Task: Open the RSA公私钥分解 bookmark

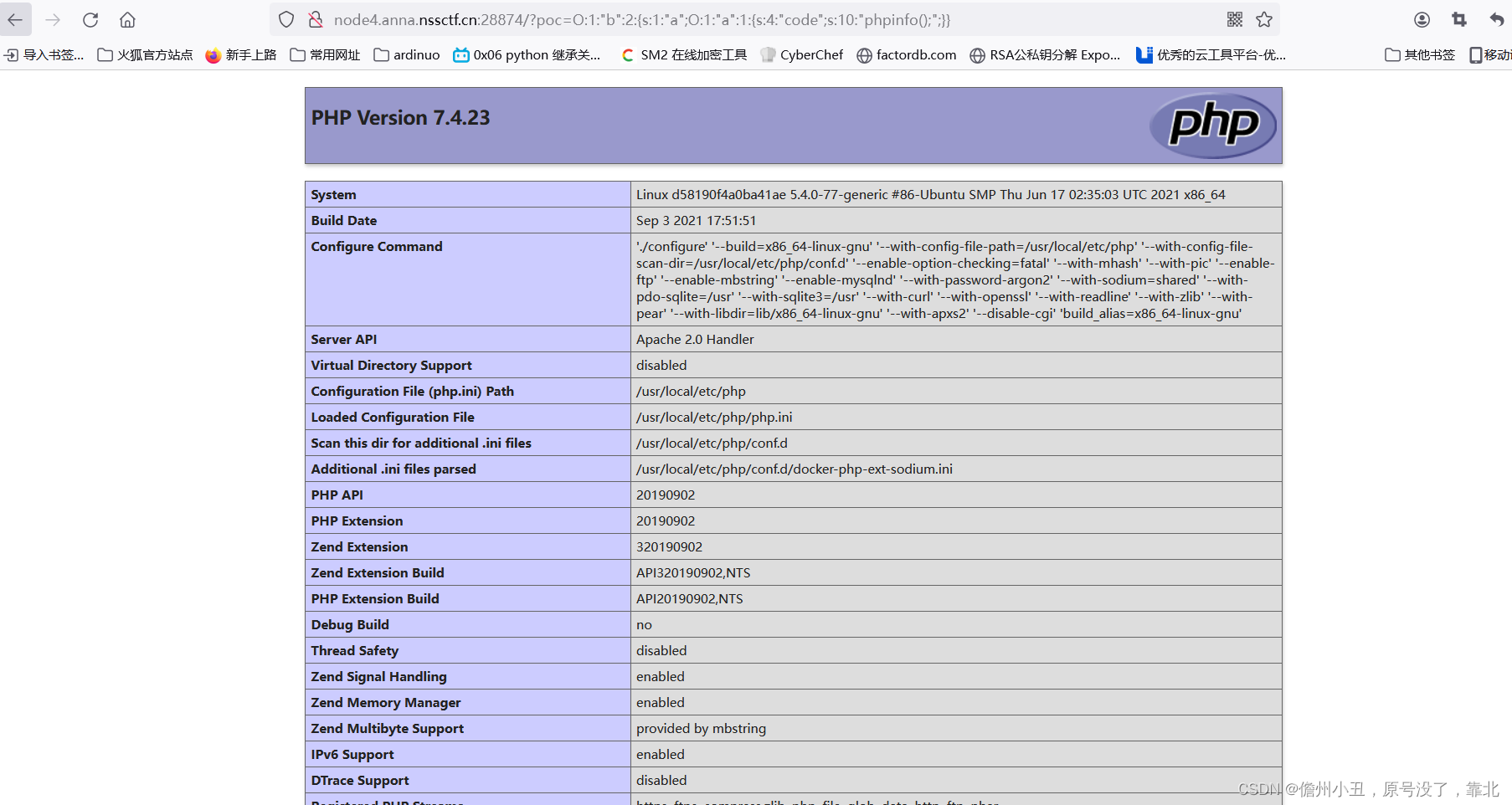Action: tap(1045, 54)
